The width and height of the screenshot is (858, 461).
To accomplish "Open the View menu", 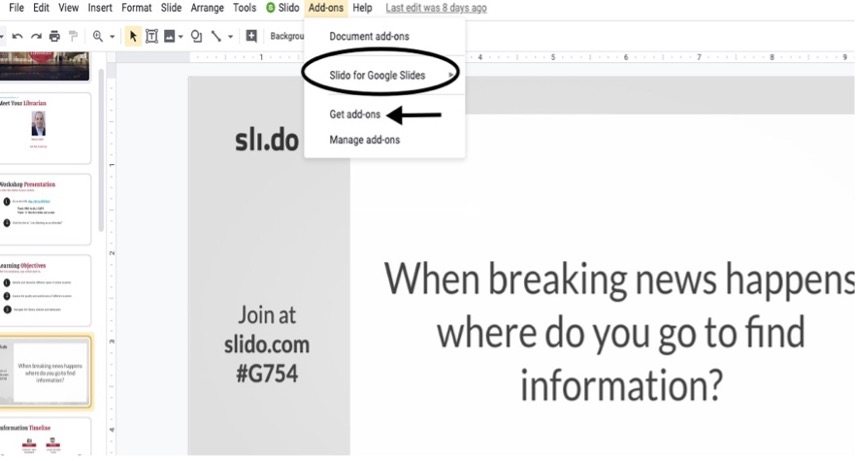I will [x=68, y=8].
